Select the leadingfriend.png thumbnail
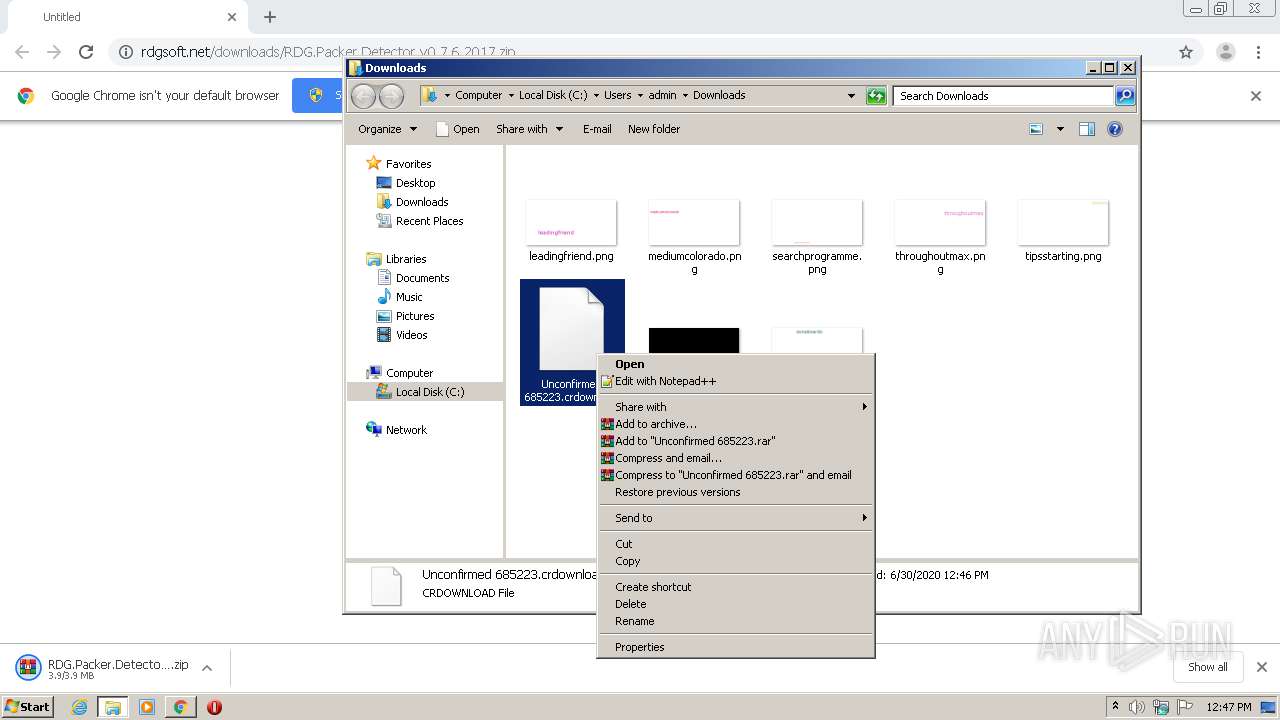This screenshot has height=720, width=1280. point(571,223)
